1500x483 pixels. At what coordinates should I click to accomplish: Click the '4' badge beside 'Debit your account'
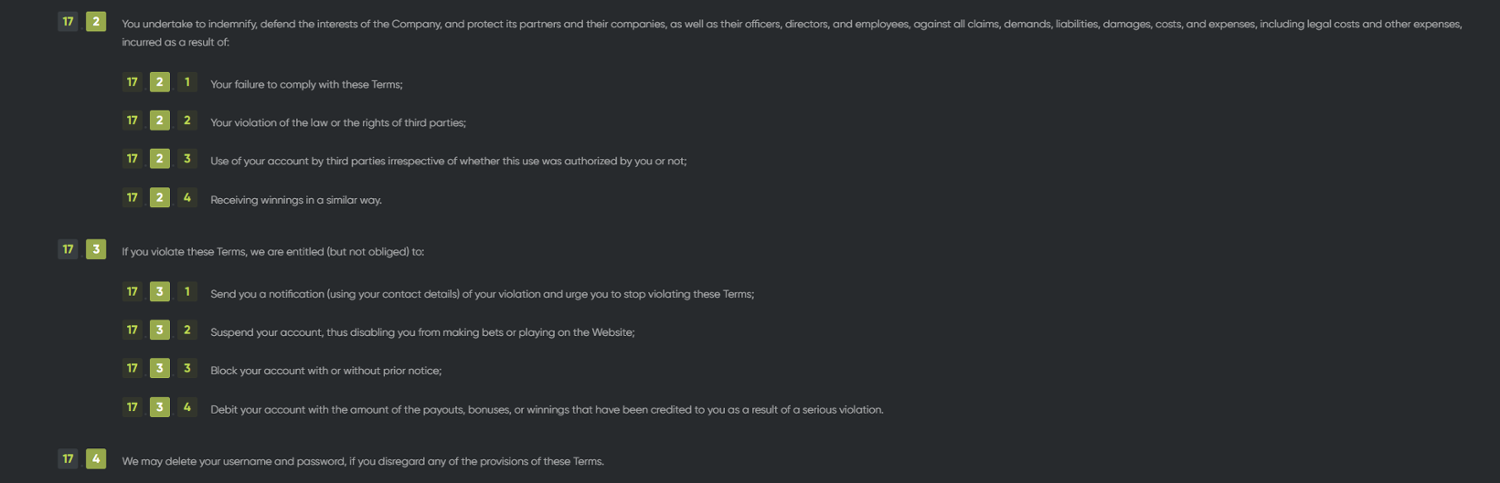pos(187,407)
